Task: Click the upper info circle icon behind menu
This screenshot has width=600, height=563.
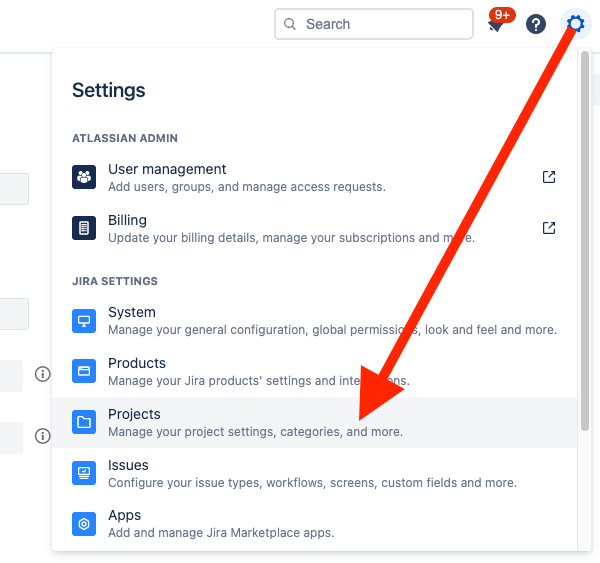Action: coord(42,374)
